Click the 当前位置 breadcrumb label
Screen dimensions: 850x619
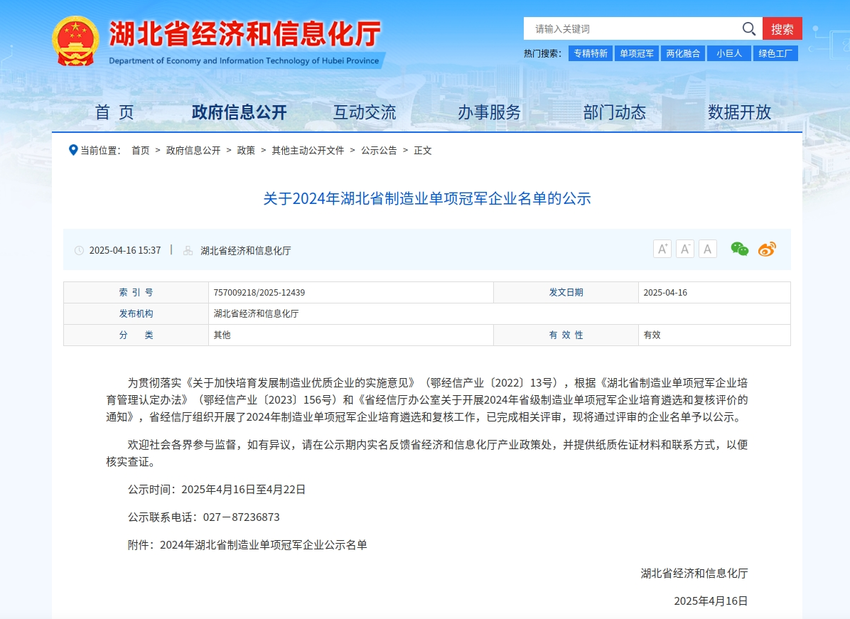[101, 151]
